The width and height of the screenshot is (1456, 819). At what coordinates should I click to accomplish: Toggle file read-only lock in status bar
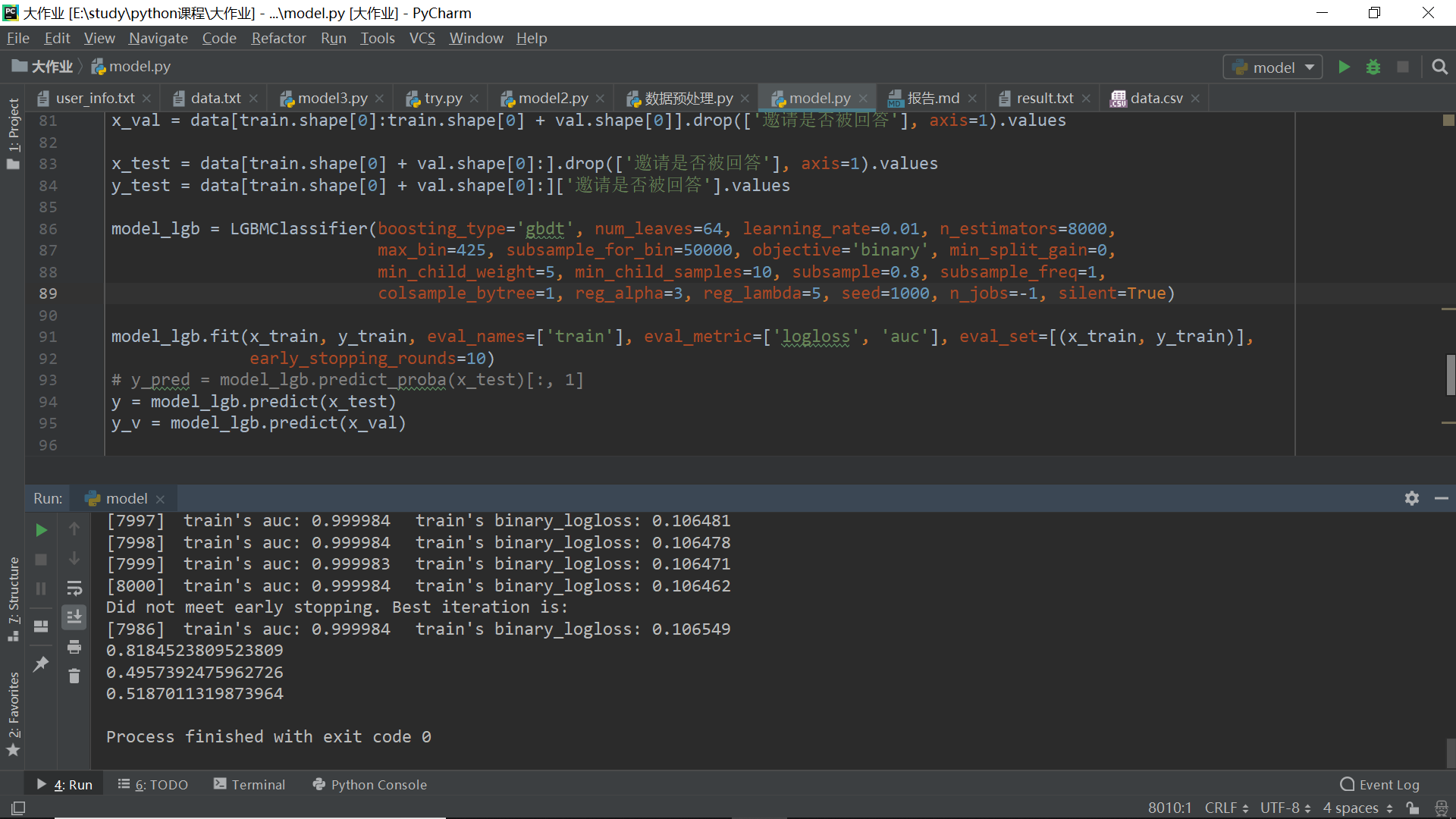[x=1412, y=808]
